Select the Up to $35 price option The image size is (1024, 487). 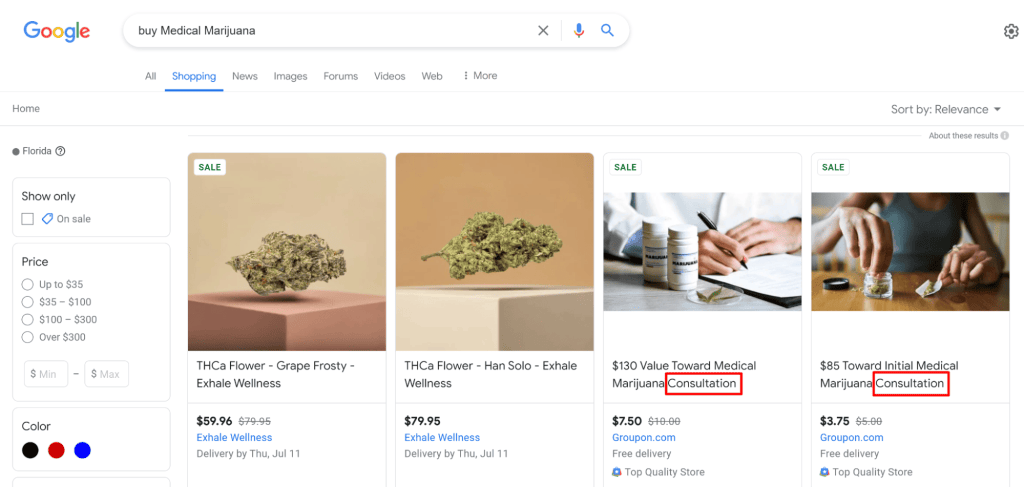click(28, 285)
